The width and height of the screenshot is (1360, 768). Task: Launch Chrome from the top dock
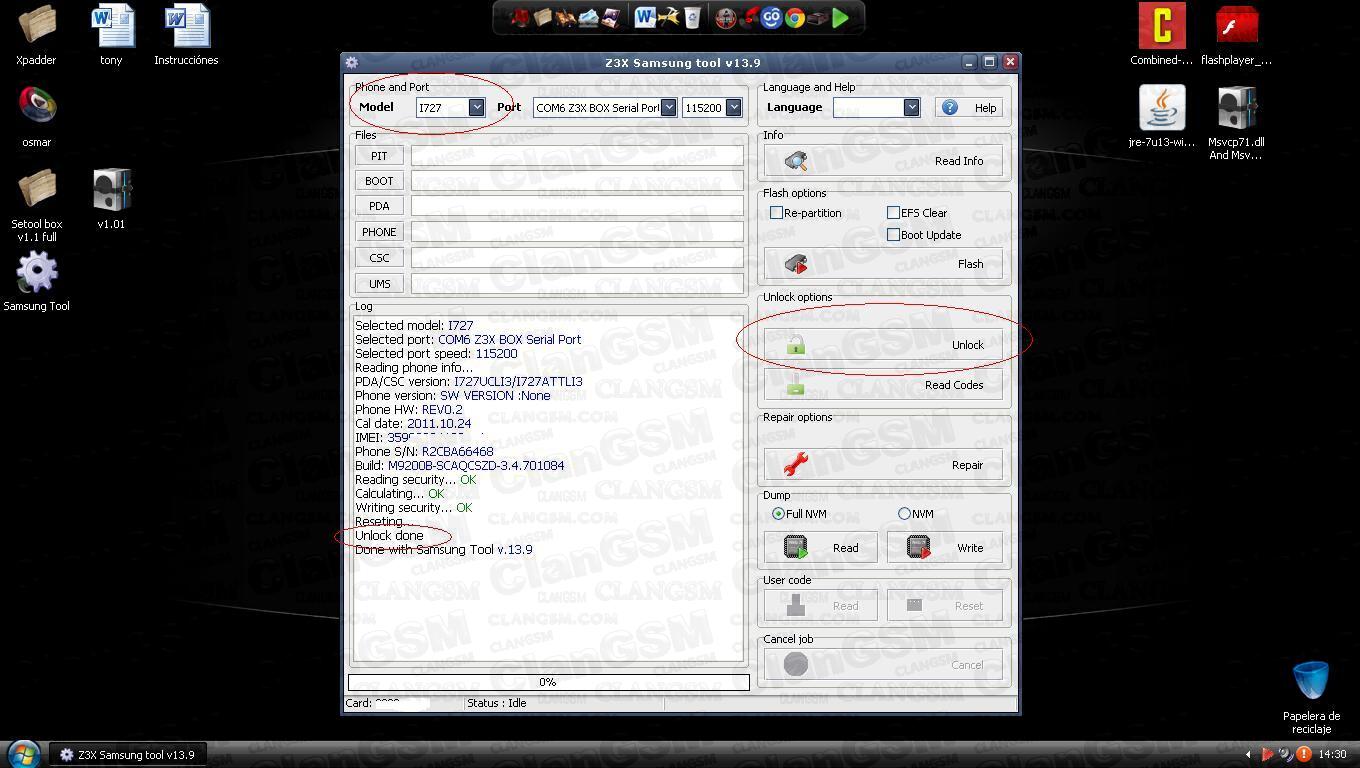point(795,18)
